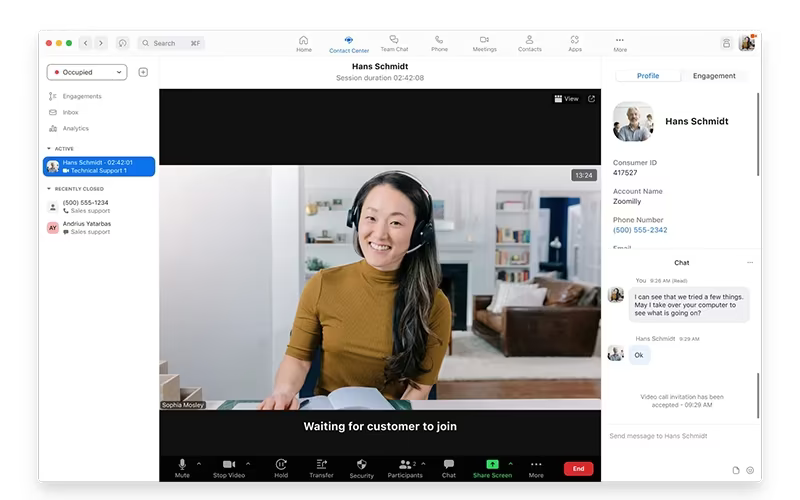Screen dimensions: 800x500
Task: Expand Share Screen options arrow
Action: [511, 464]
